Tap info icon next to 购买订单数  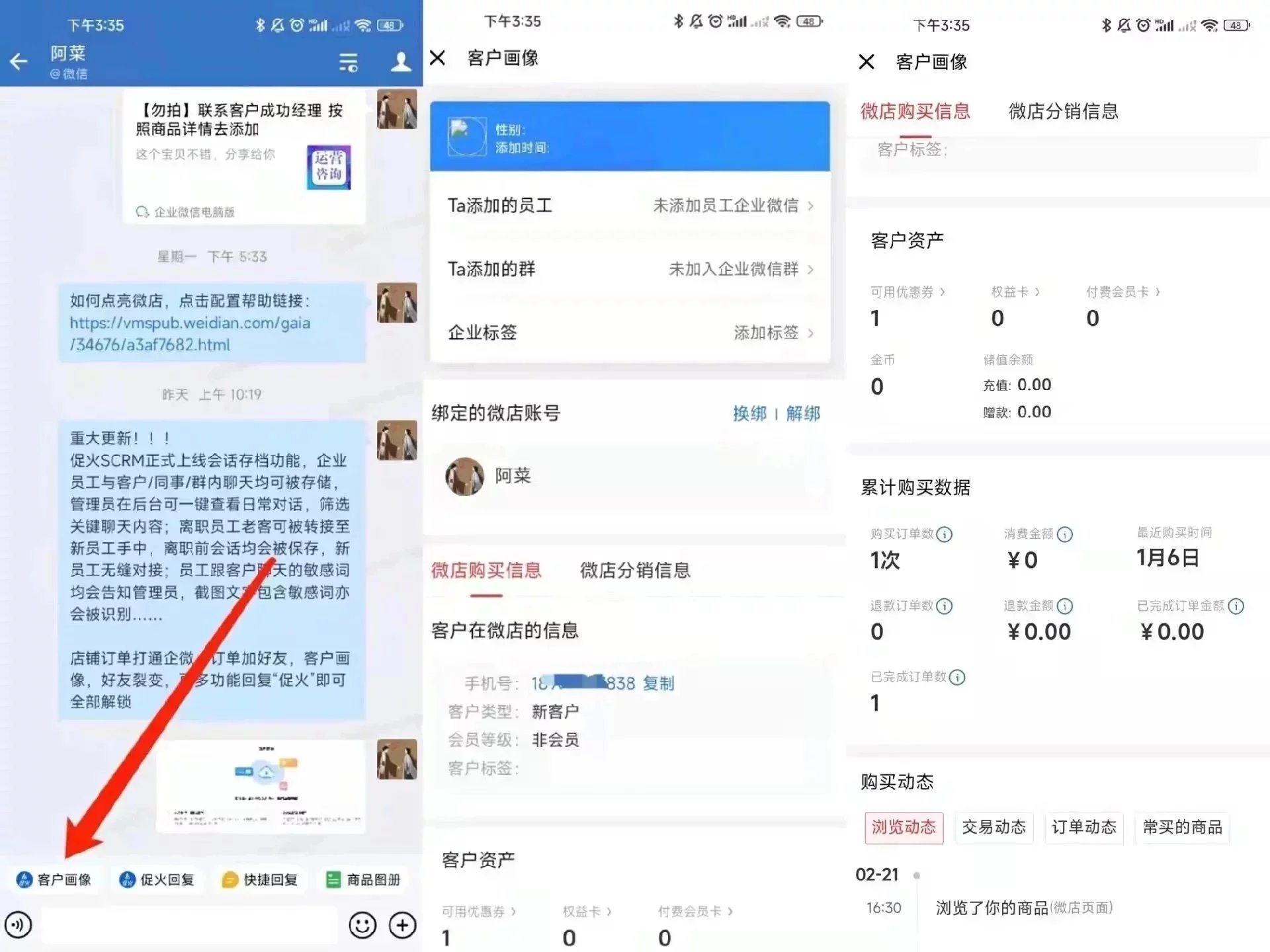(x=945, y=534)
